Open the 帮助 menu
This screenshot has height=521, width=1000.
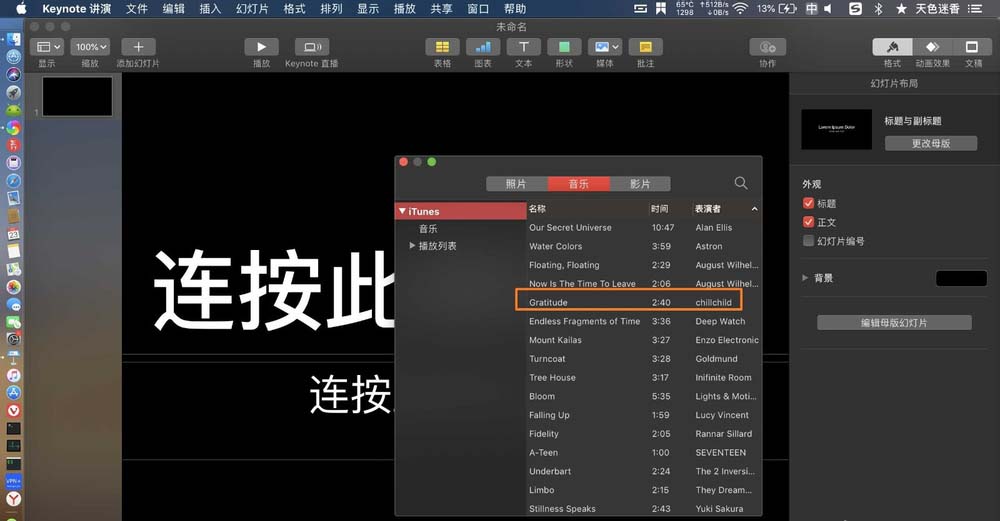[x=515, y=8]
